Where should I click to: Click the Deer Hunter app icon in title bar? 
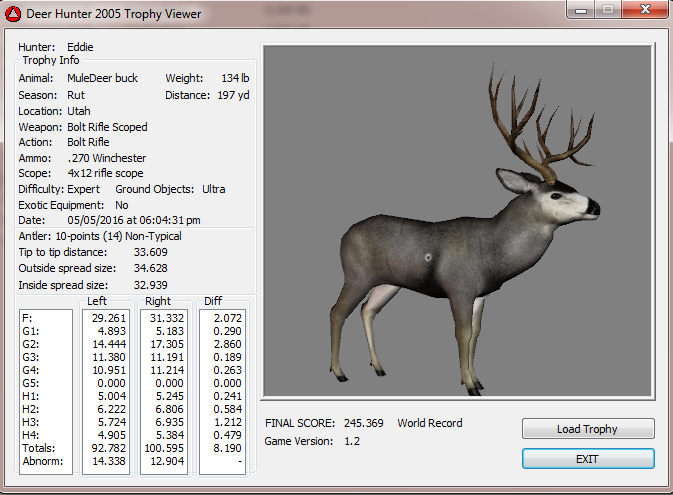click(x=13, y=14)
